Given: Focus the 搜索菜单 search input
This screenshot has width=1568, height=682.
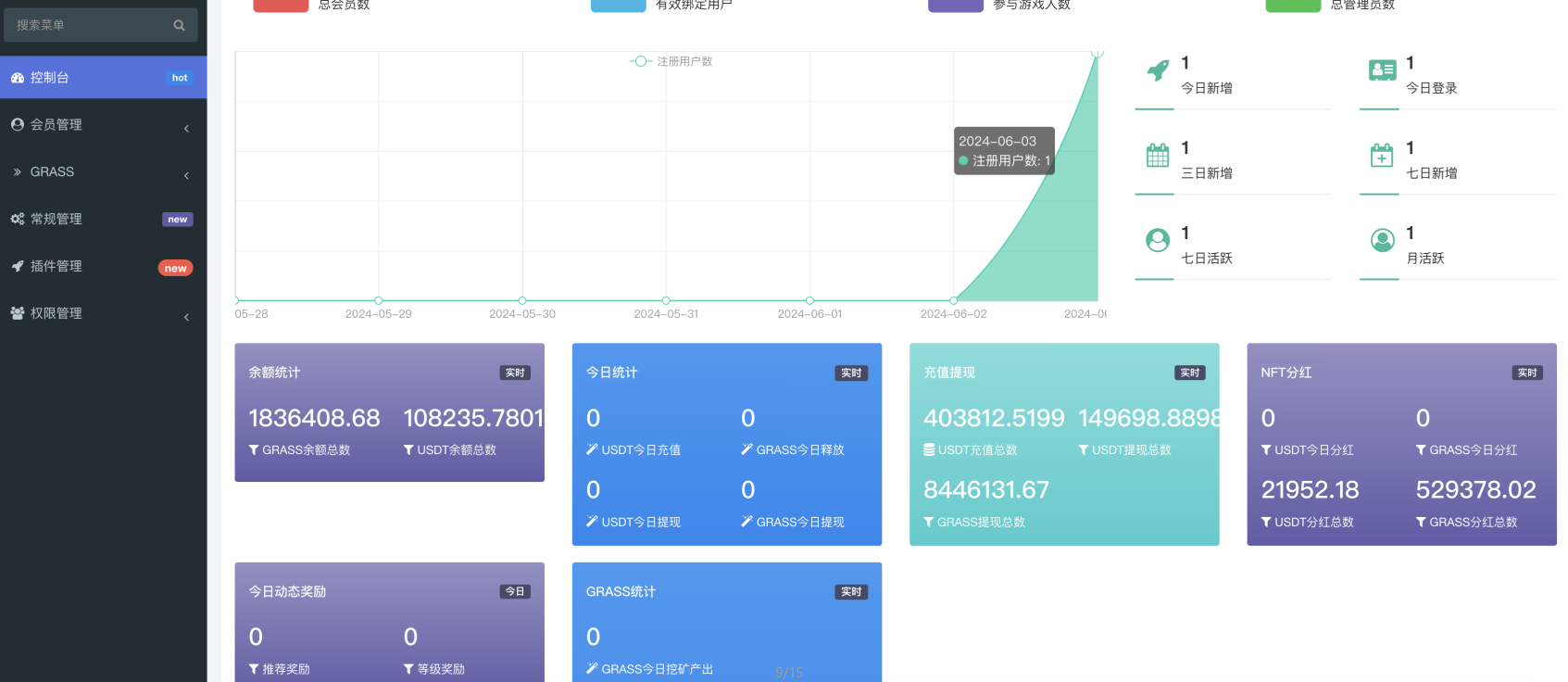Looking at the screenshot, I should 88,25.
